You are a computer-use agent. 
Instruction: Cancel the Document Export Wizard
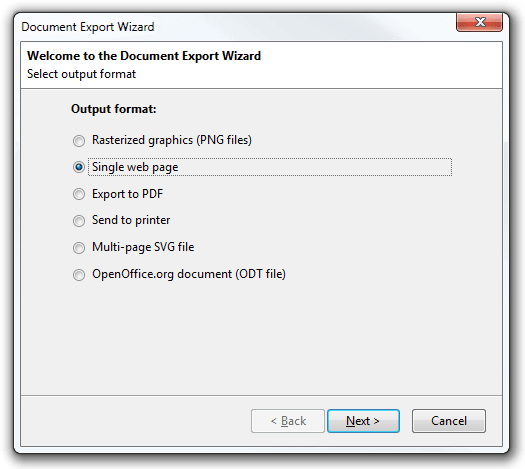pyautogui.click(x=449, y=421)
